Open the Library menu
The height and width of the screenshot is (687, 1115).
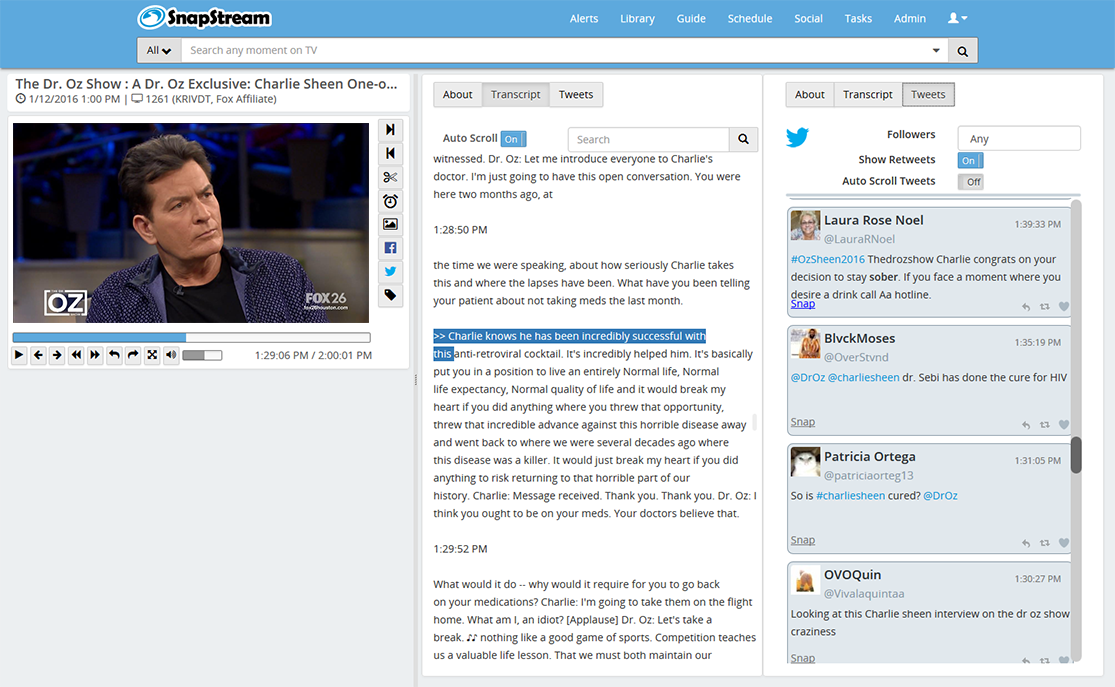click(637, 18)
